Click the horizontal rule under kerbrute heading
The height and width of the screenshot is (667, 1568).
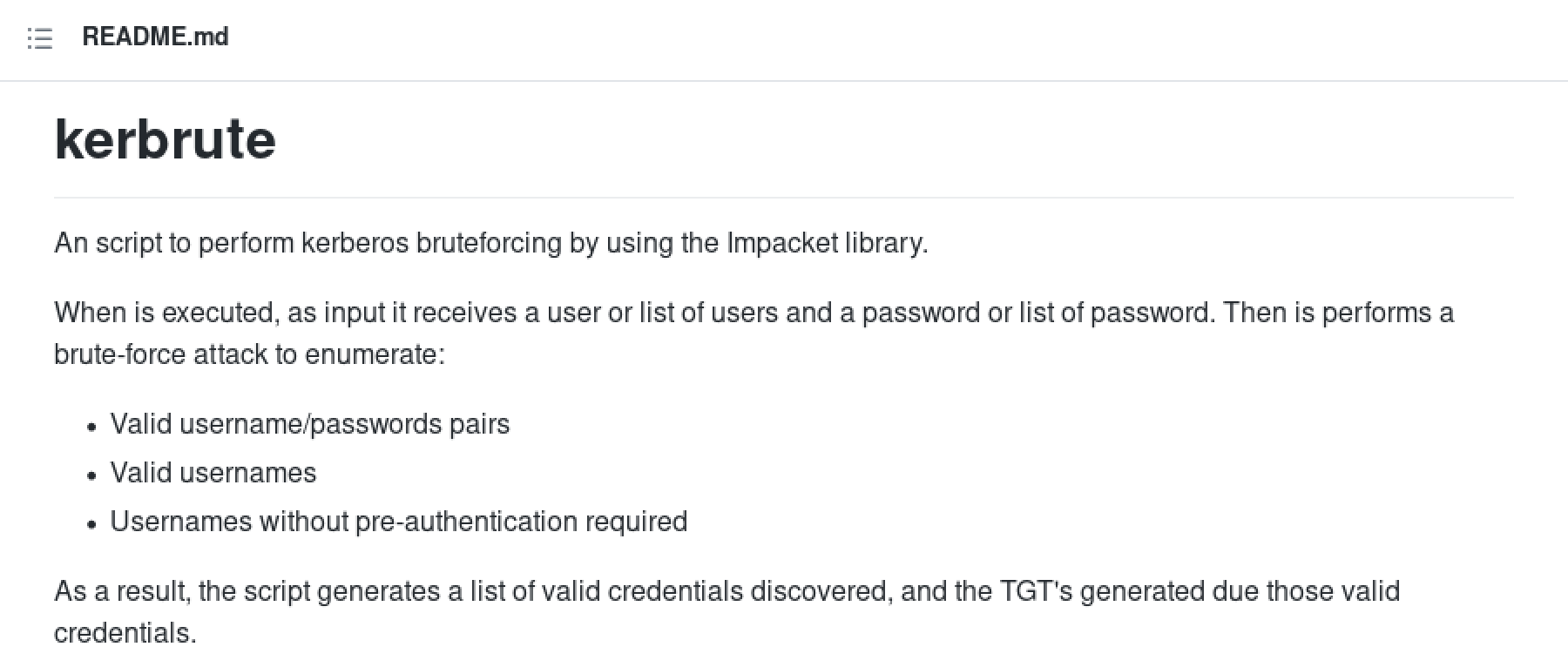[784, 198]
